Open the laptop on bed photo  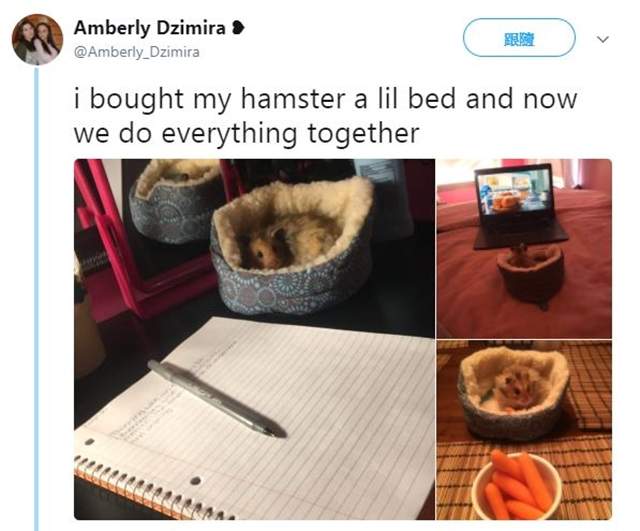pos(524,249)
